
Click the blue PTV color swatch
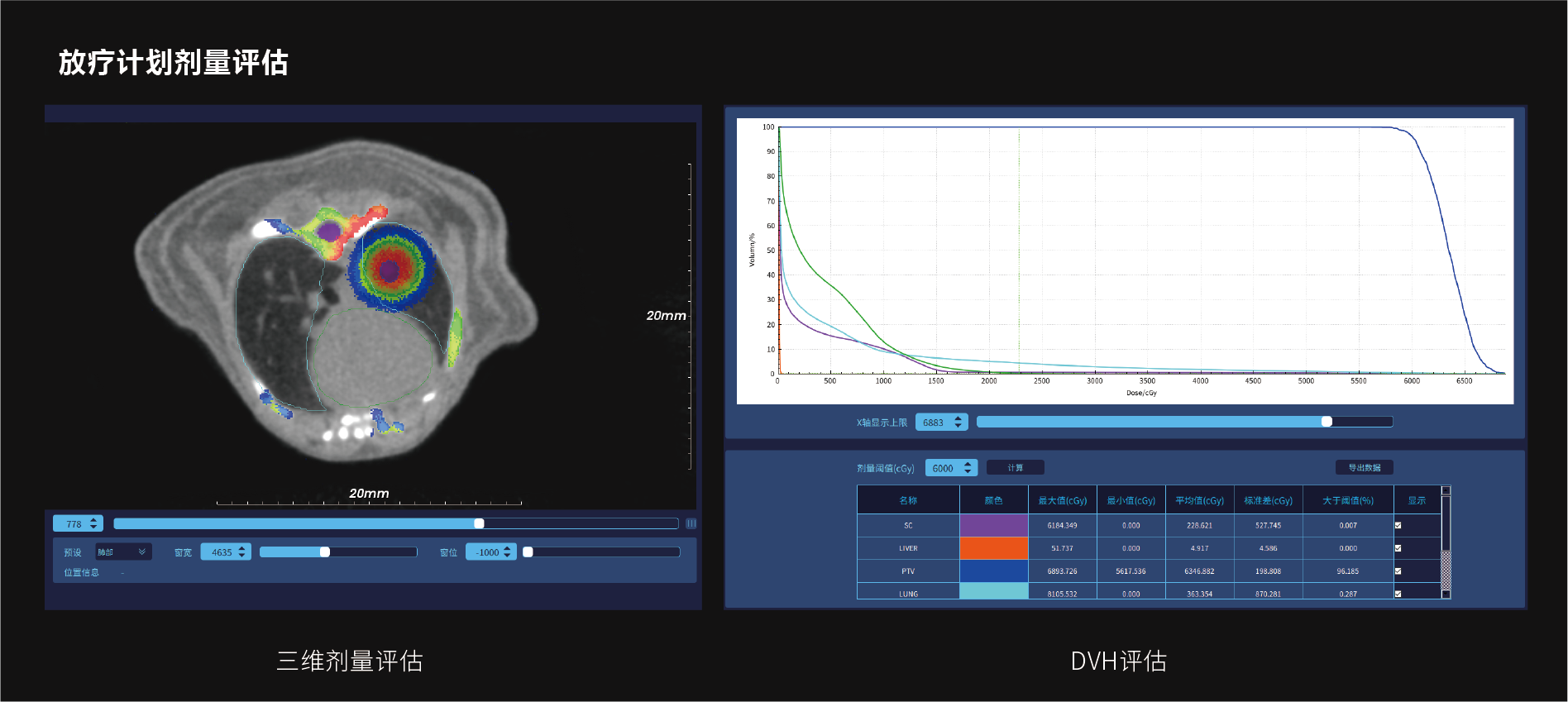[x=994, y=571]
